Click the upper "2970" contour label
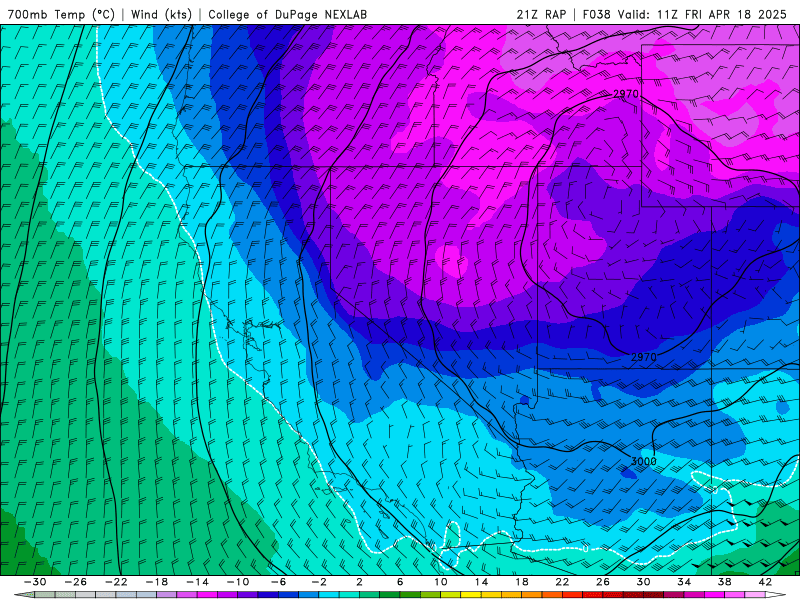Viewport: 800px width, 600px height. (626, 94)
